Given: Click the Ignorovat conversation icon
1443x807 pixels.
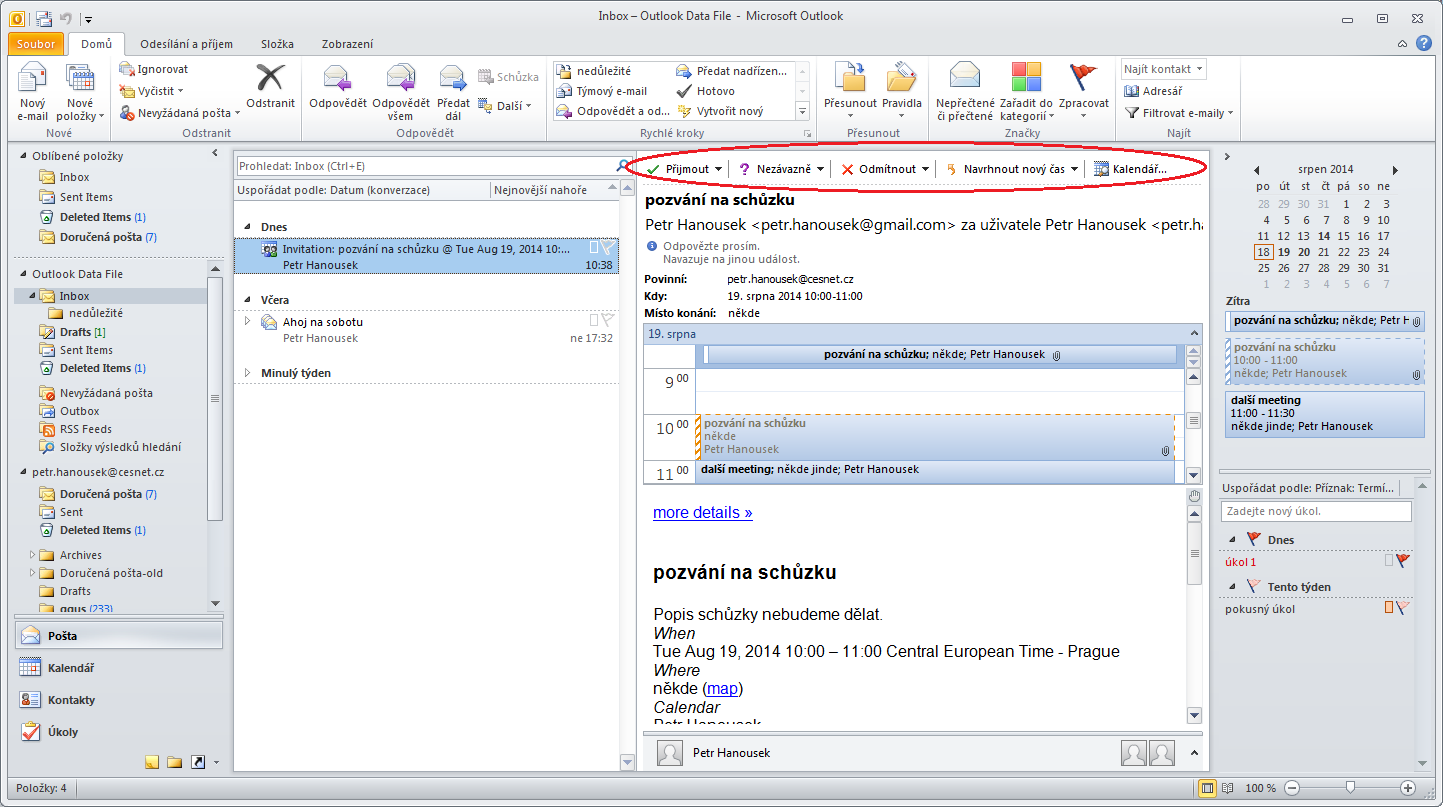Looking at the screenshot, I should pyautogui.click(x=127, y=69).
